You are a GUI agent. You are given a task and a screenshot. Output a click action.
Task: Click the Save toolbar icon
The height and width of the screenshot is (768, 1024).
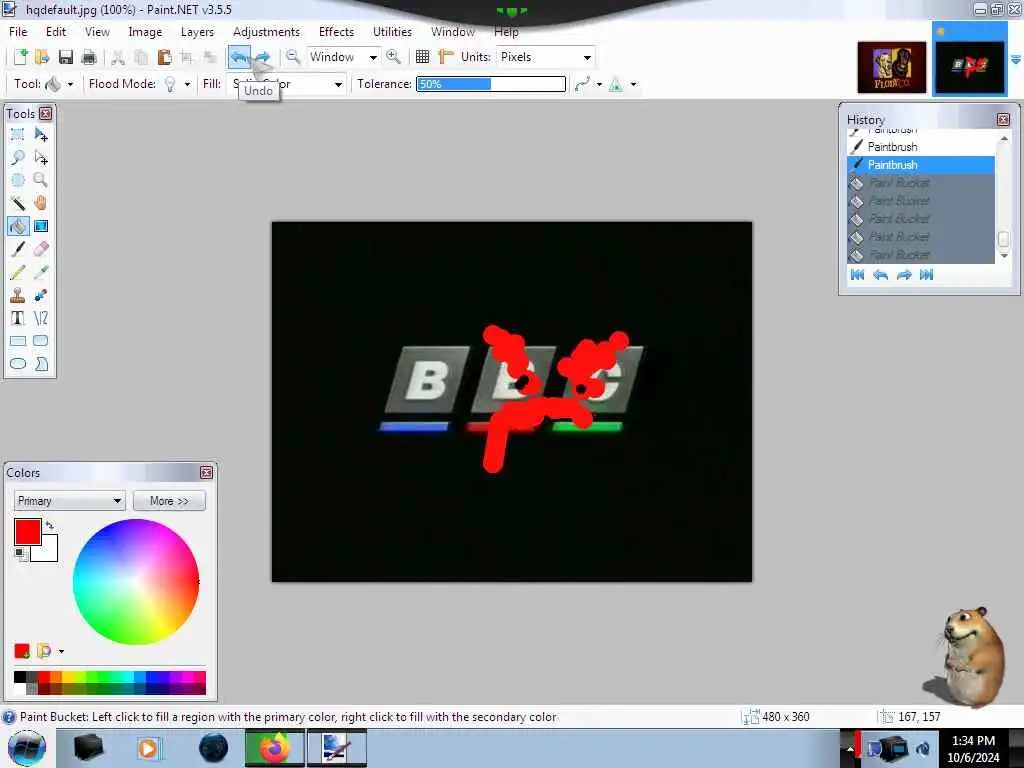point(65,57)
